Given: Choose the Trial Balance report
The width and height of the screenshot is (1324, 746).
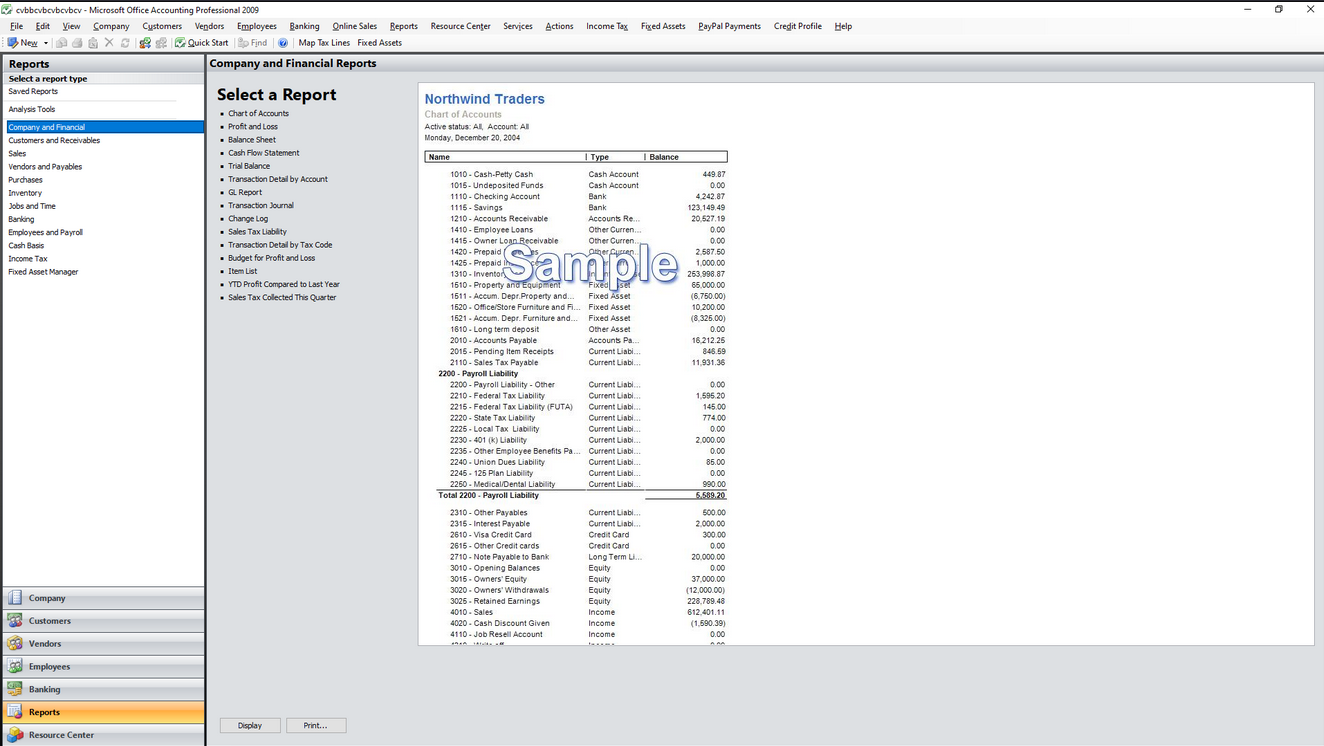Looking at the screenshot, I should click(249, 166).
